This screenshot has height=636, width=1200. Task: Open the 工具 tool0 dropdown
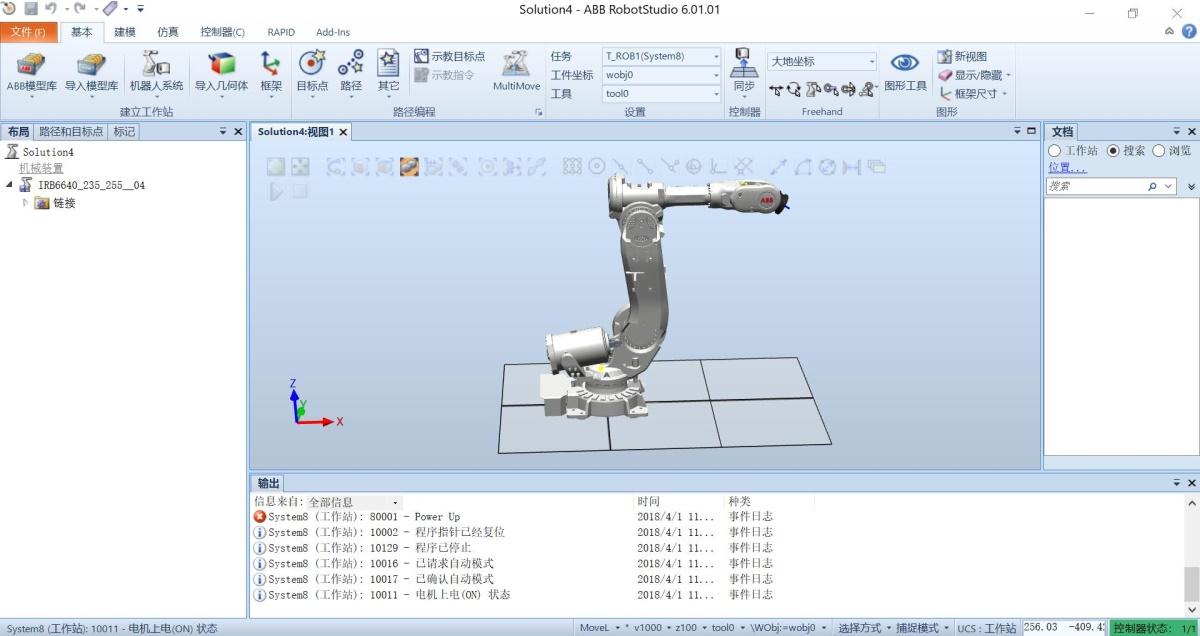click(x=716, y=94)
